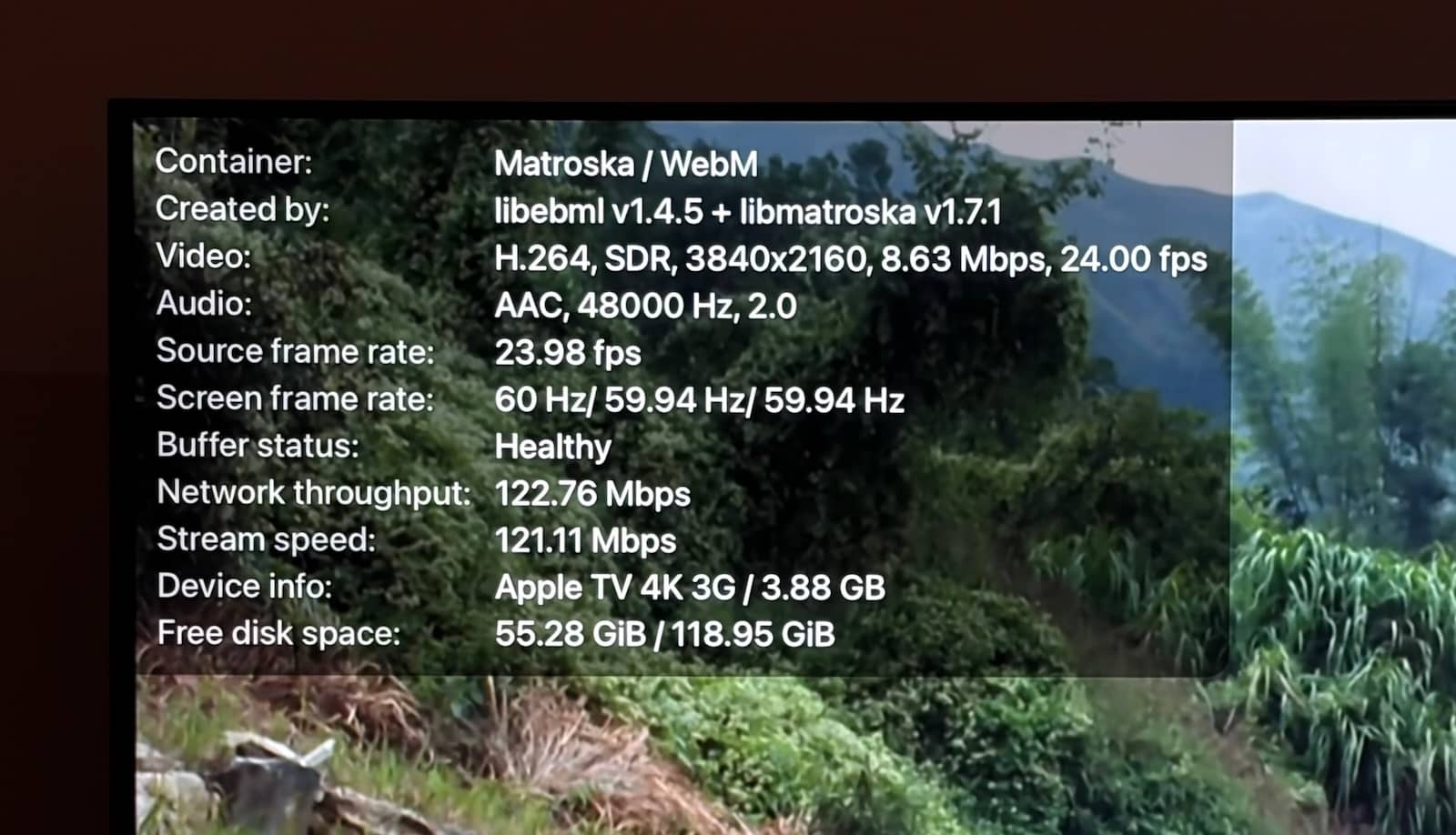This screenshot has width=1456, height=835.
Task: Select the AAC, 48000 Hz, 2.0 value
Action: pos(645,307)
